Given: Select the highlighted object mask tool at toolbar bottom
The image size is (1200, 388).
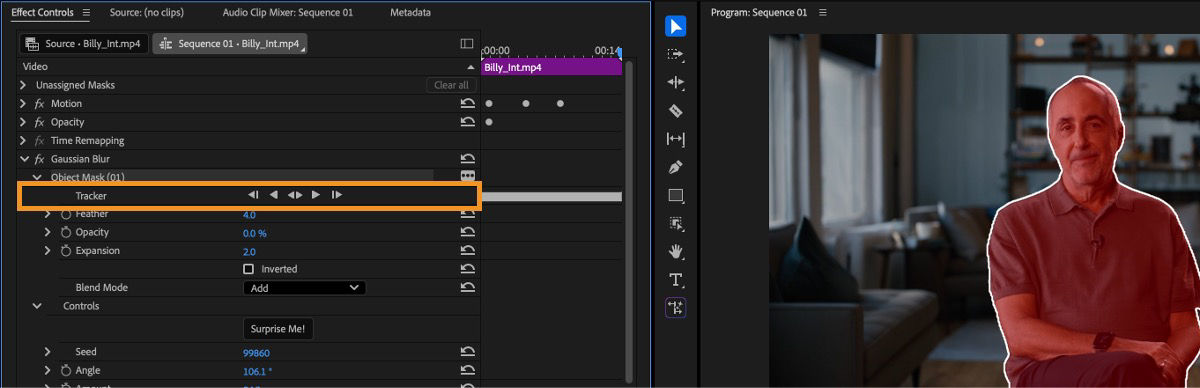Looking at the screenshot, I should click(676, 308).
